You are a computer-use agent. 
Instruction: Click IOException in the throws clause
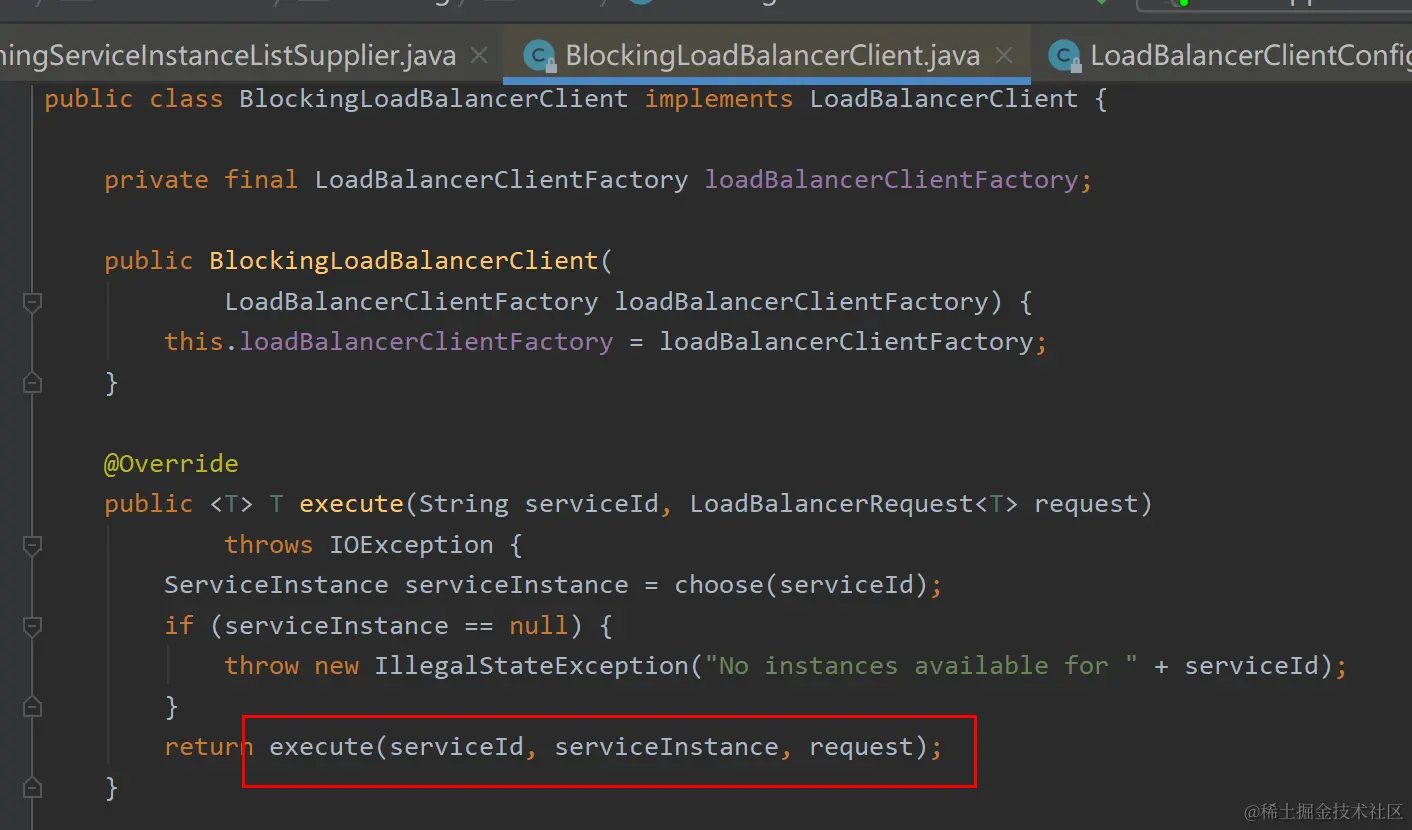coord(411,545)
